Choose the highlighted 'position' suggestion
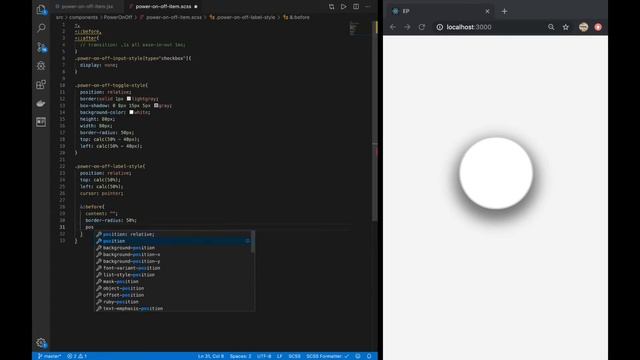 [x=173, y=241]
